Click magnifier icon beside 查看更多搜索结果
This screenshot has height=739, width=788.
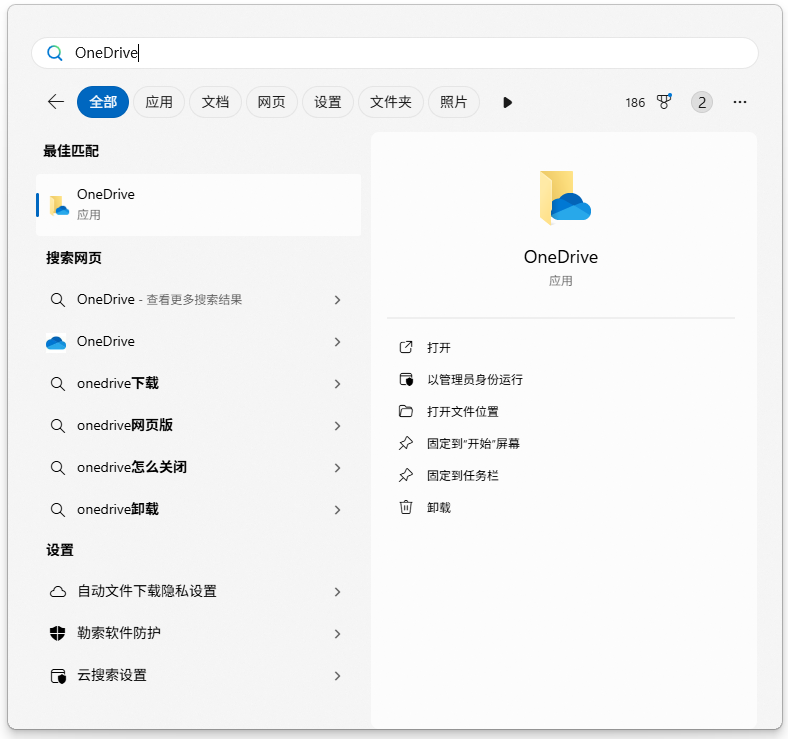tap(58, 300)
